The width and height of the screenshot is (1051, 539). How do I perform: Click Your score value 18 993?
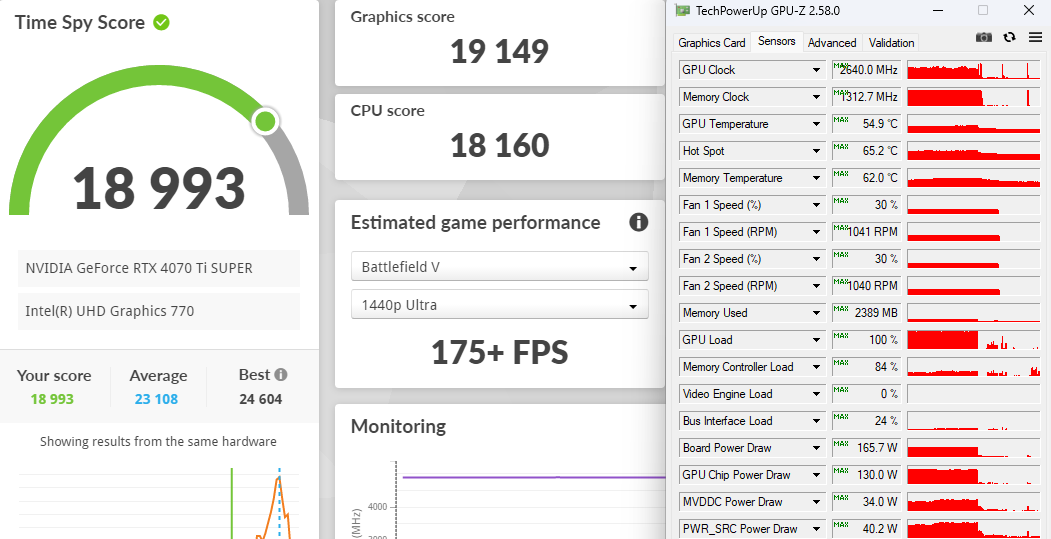[x=52, y=399]
